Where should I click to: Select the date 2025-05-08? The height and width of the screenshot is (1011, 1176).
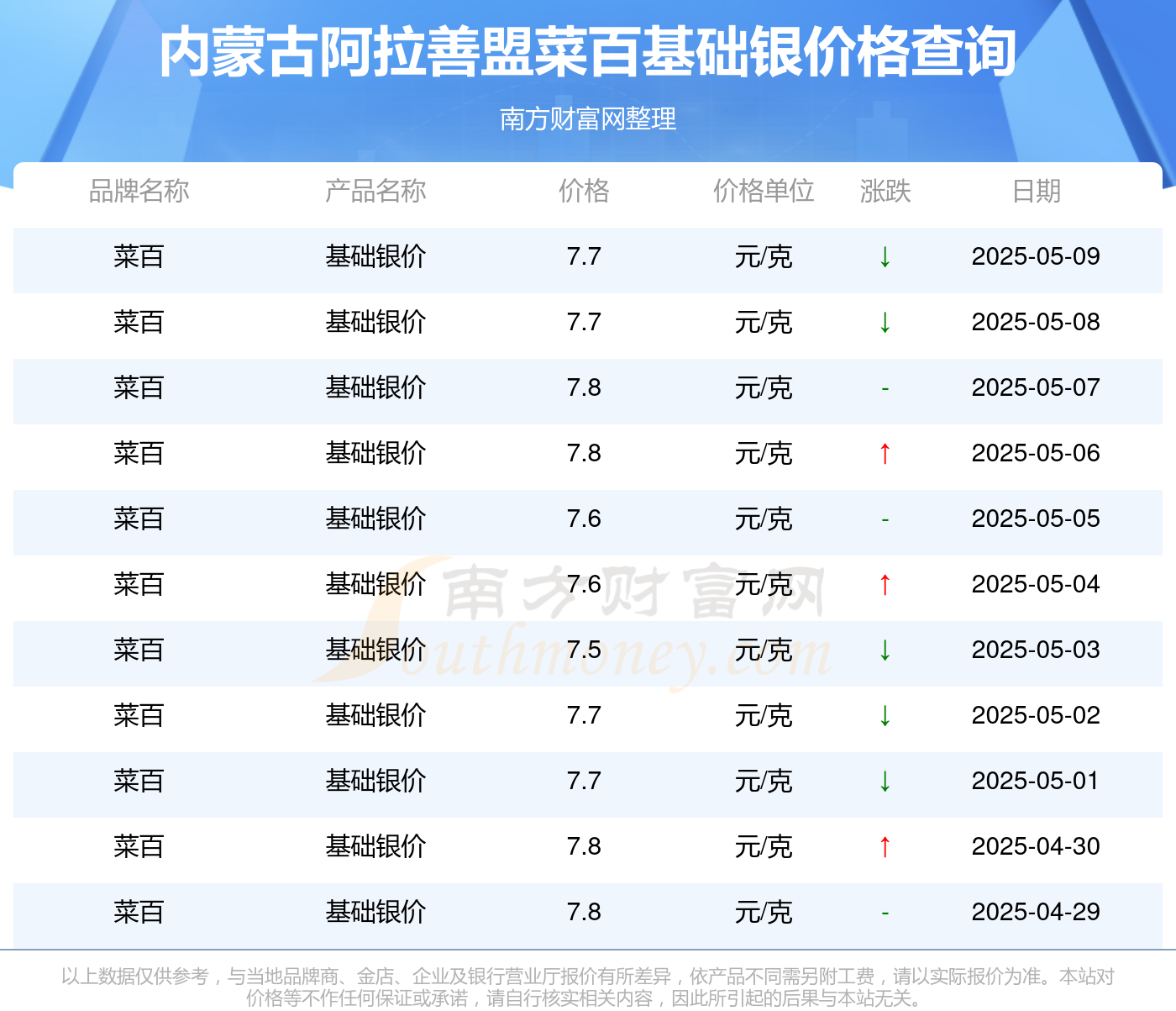click(x=1036, y=322)
